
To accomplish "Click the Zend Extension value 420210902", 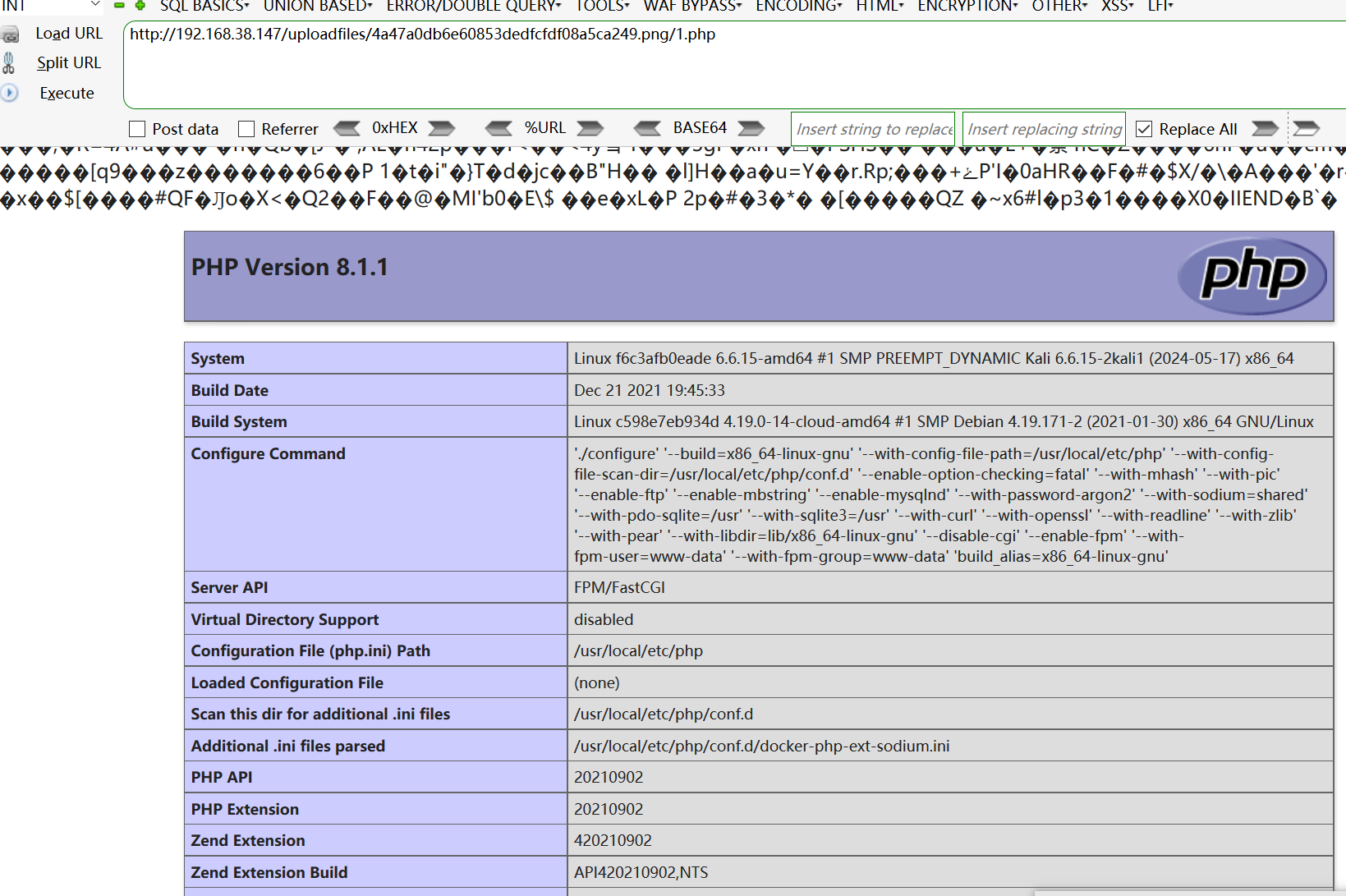I will 613,841.
